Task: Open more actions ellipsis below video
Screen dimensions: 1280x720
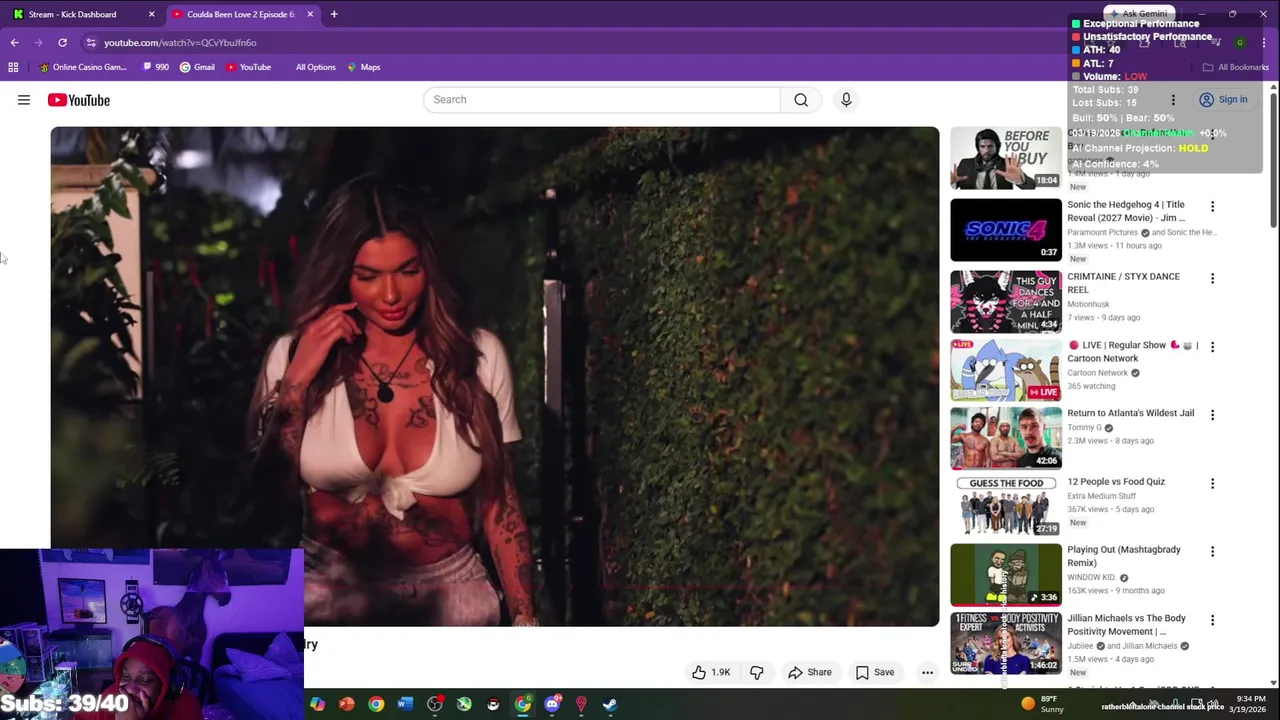Action: pyautogui.click(x=927, y=672)
